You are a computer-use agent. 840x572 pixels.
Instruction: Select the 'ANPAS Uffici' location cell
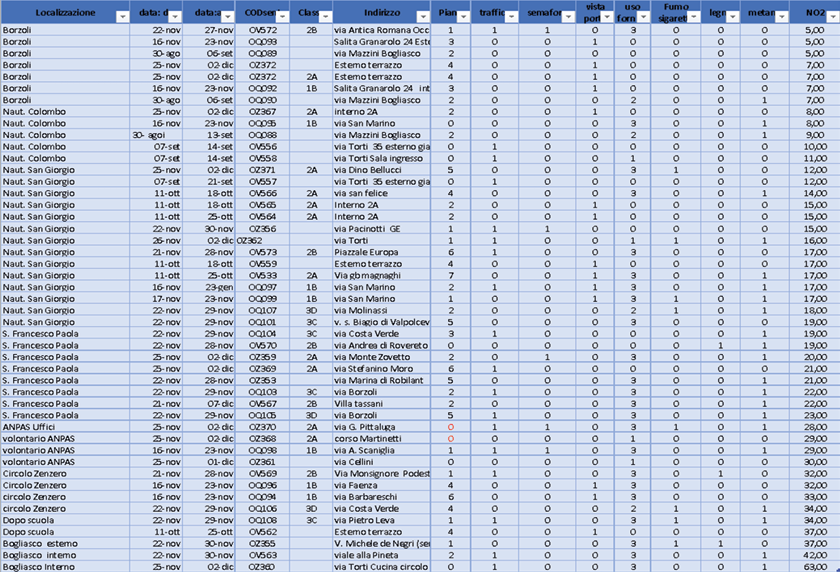tap(65, 427)
